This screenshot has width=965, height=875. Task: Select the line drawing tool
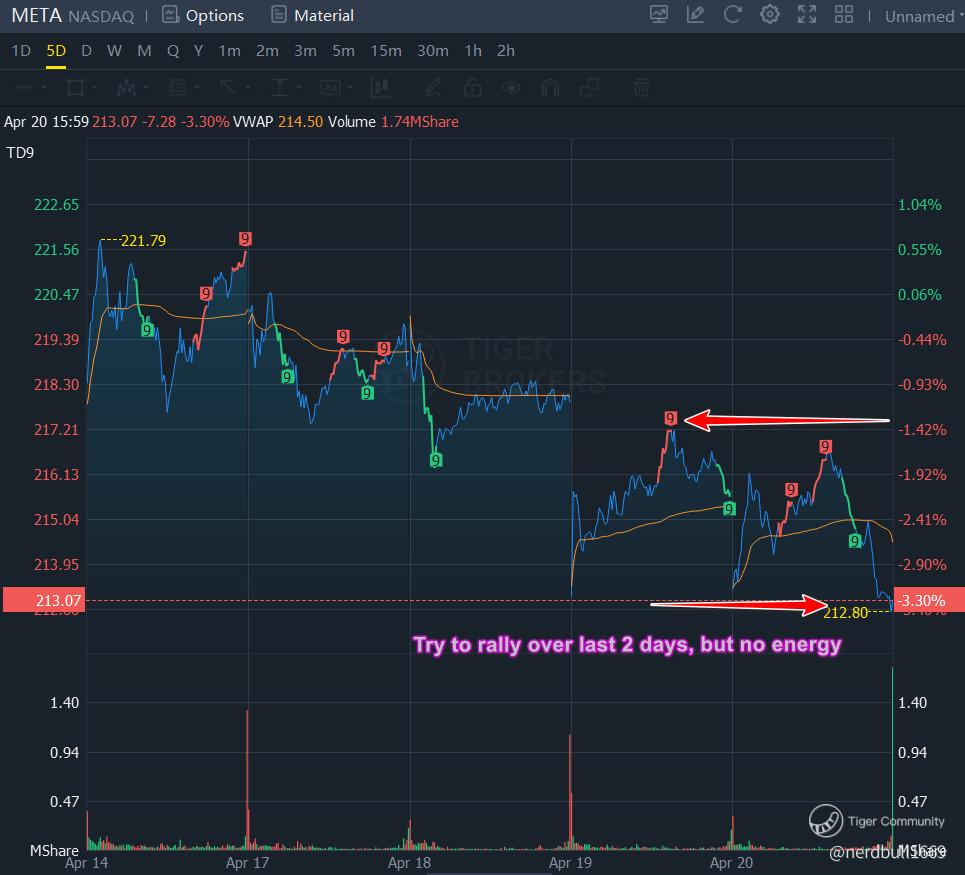click(x=25, y=88)
